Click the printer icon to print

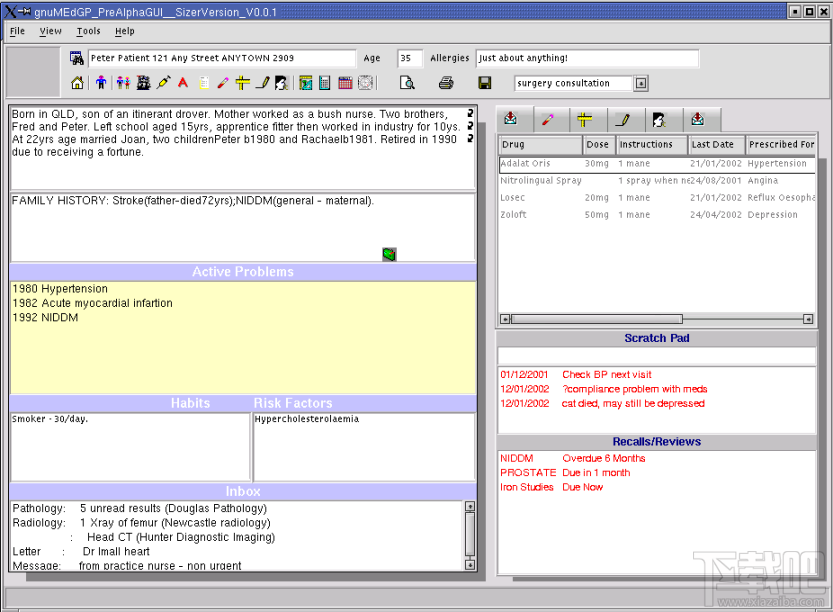[446, 83]
